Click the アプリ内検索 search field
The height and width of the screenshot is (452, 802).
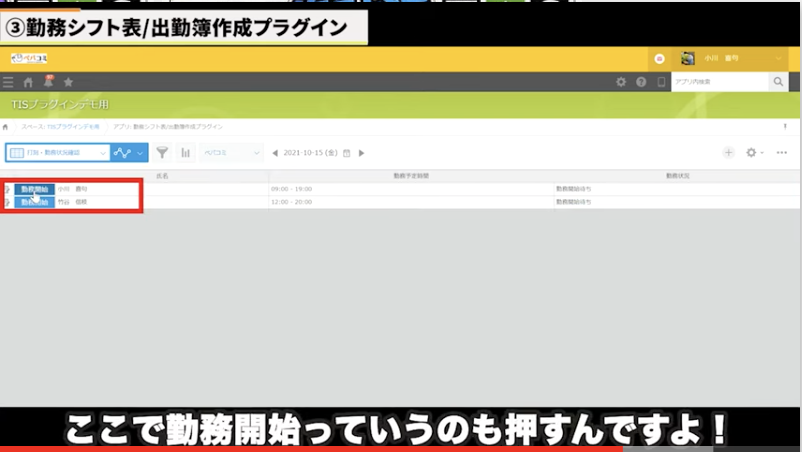[718, 82]
